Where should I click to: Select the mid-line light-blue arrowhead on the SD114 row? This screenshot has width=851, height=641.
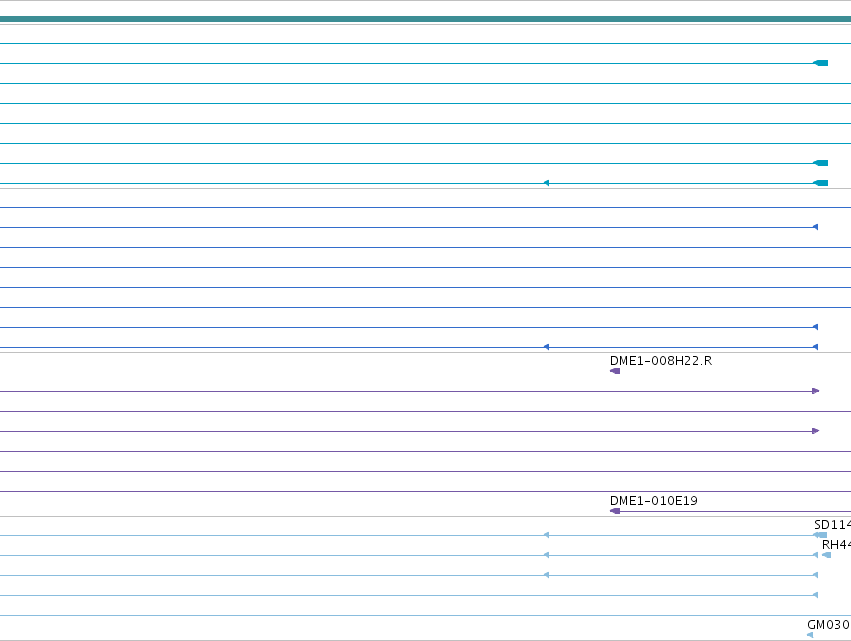point(547,535)
